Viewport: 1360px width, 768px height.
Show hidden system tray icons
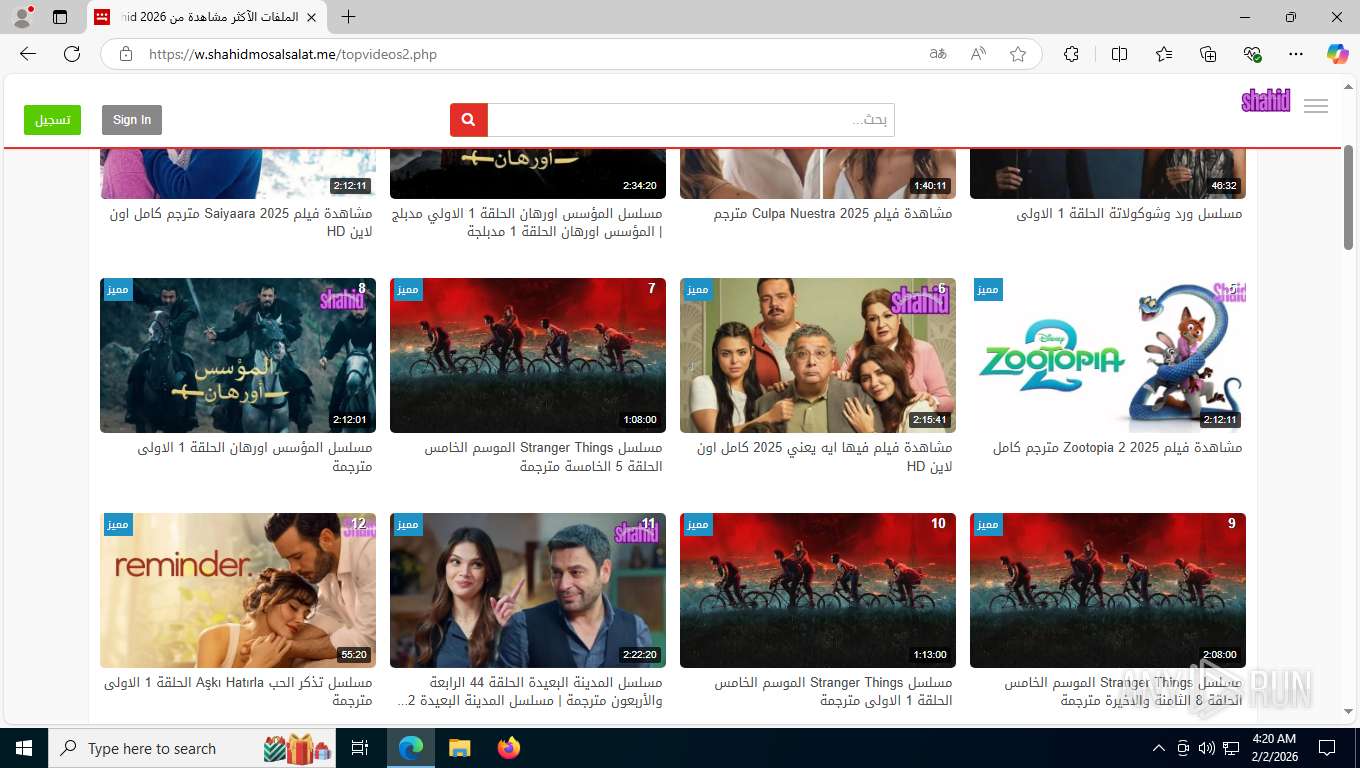click(x=1159, y=748)
